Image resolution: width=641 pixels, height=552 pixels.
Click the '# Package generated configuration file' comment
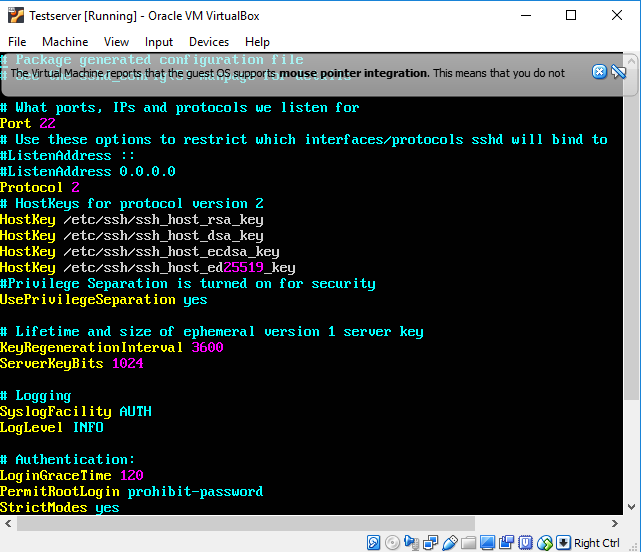coord(152,60)
